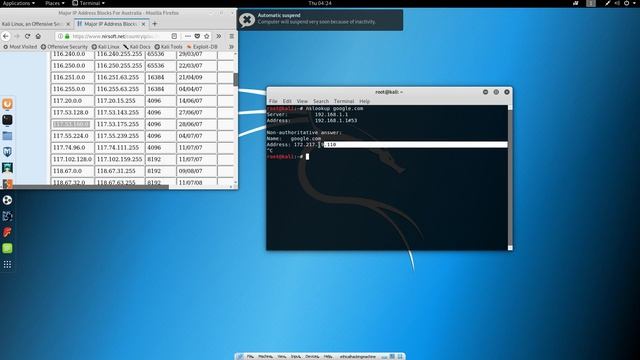This screenshot has width=640, height=360.
Task: Open the Terminal app menu in top bar
Action: 89,3
